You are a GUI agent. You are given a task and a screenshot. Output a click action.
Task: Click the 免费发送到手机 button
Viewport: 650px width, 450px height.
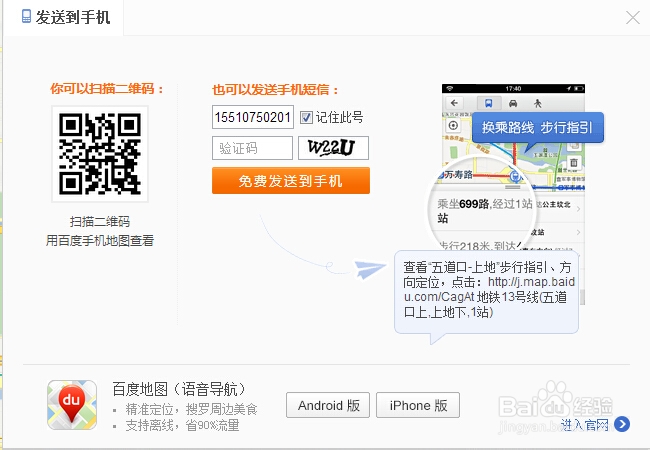pyautogui.click(x=291, y=181)
